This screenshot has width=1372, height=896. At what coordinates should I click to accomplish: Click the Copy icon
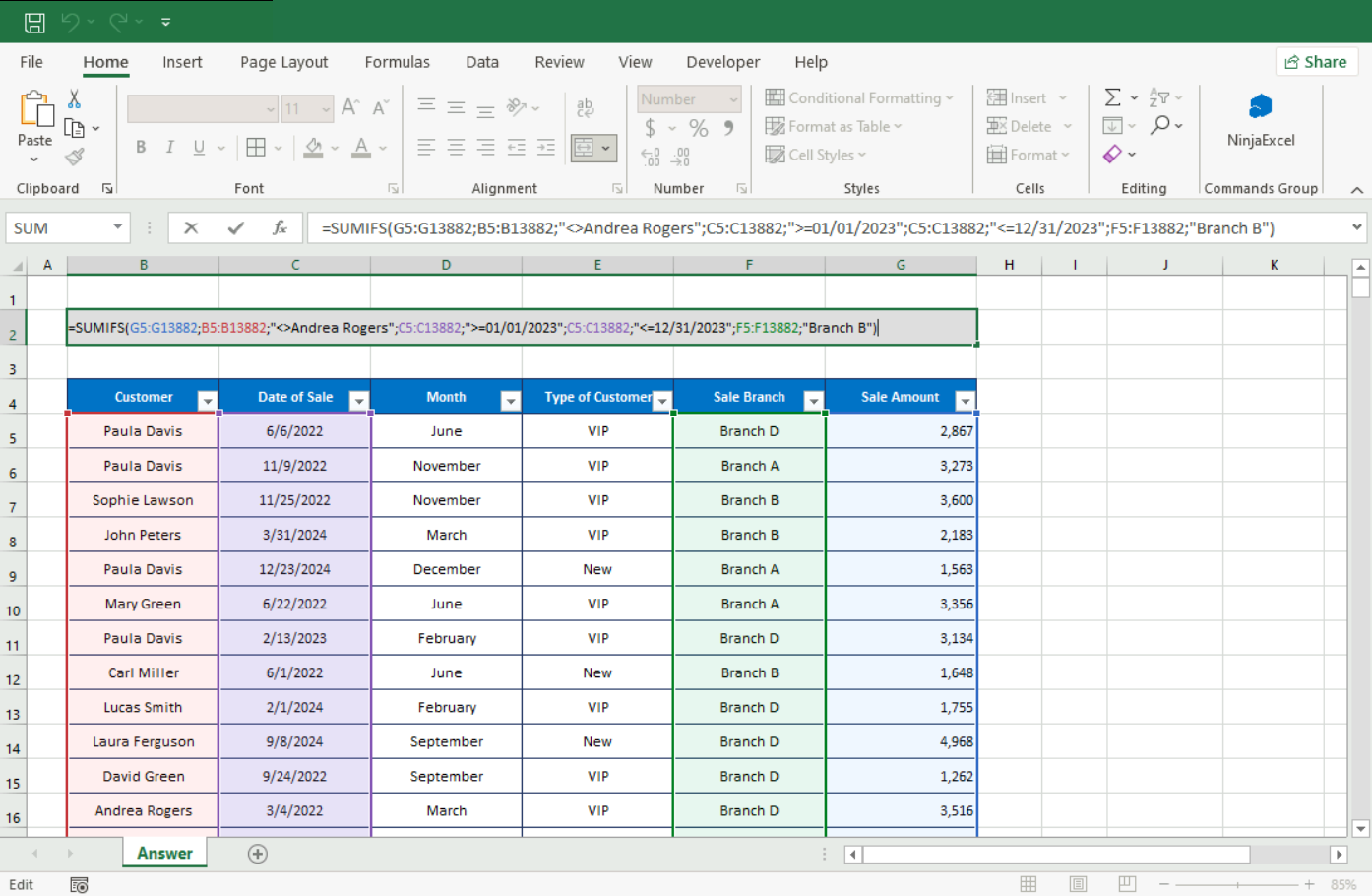(x=74, y=128)
